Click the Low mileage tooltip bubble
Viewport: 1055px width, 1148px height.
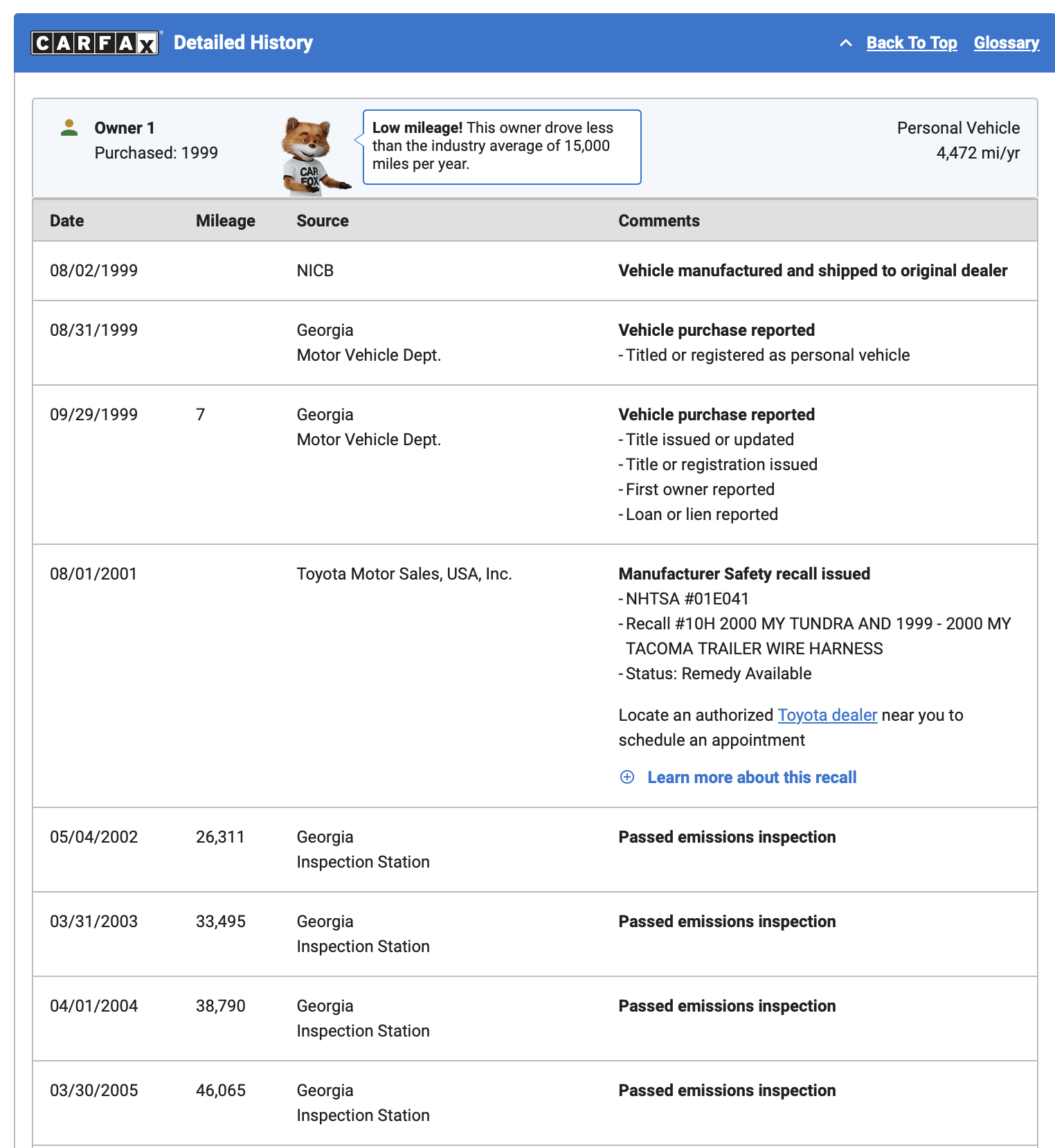point(502,147)
